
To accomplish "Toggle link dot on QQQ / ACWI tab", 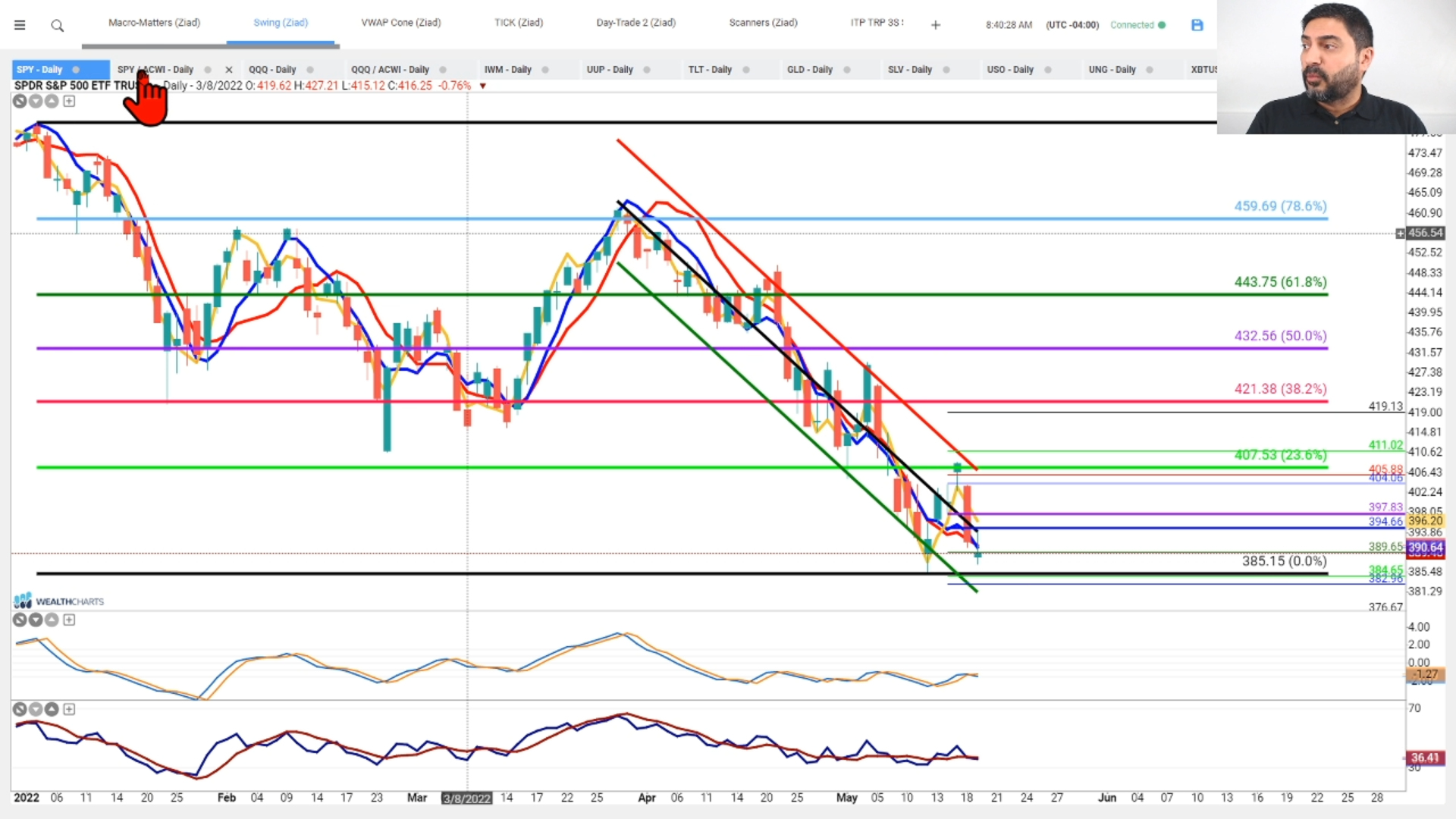I will tap(443, 70).
